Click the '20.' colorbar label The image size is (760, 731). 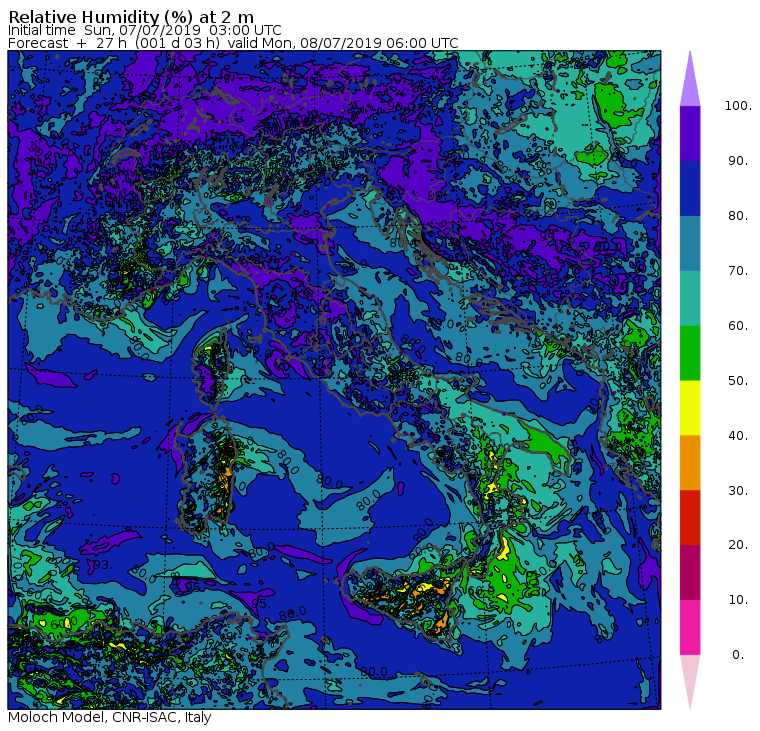pyautogui.click(x=738, y=545)
